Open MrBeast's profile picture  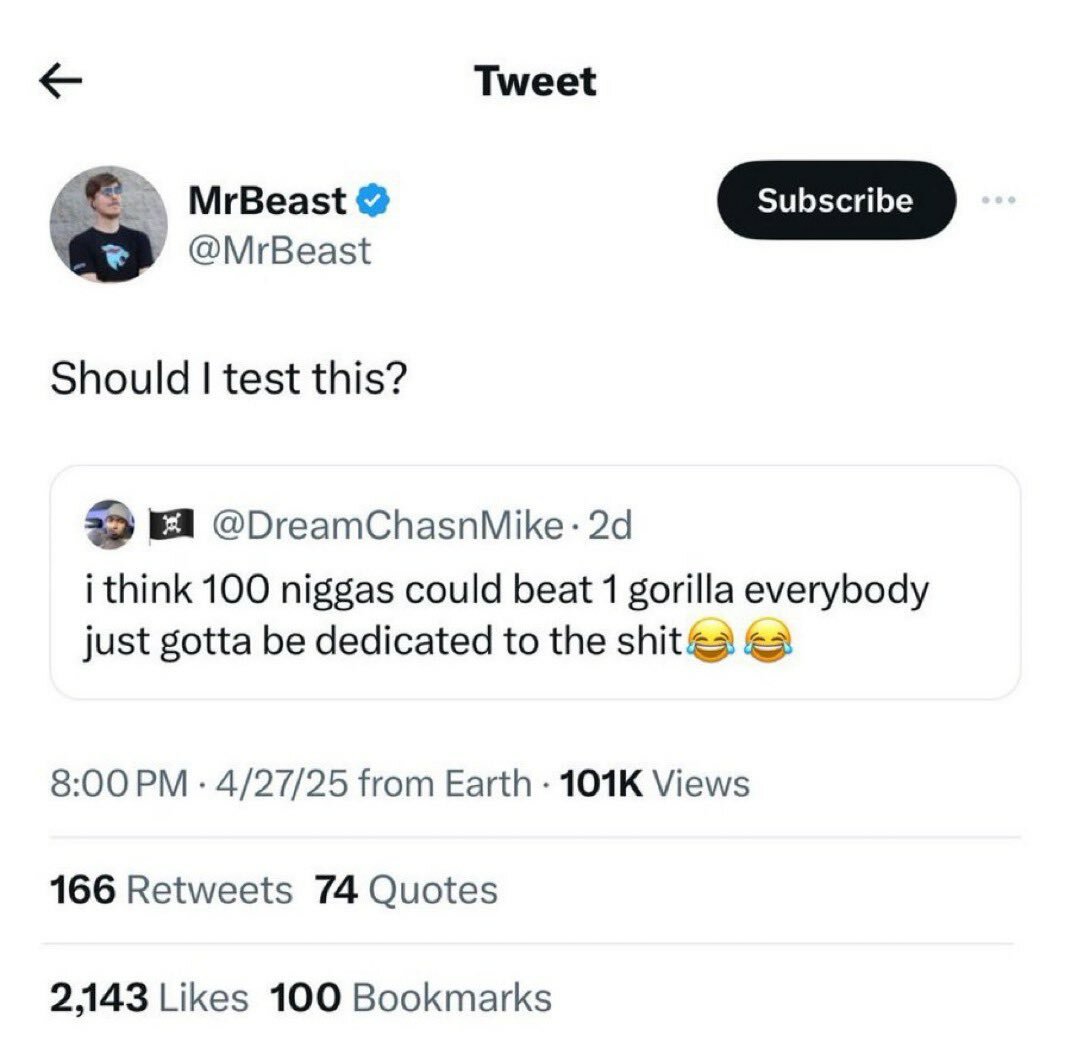coord(109,225)
